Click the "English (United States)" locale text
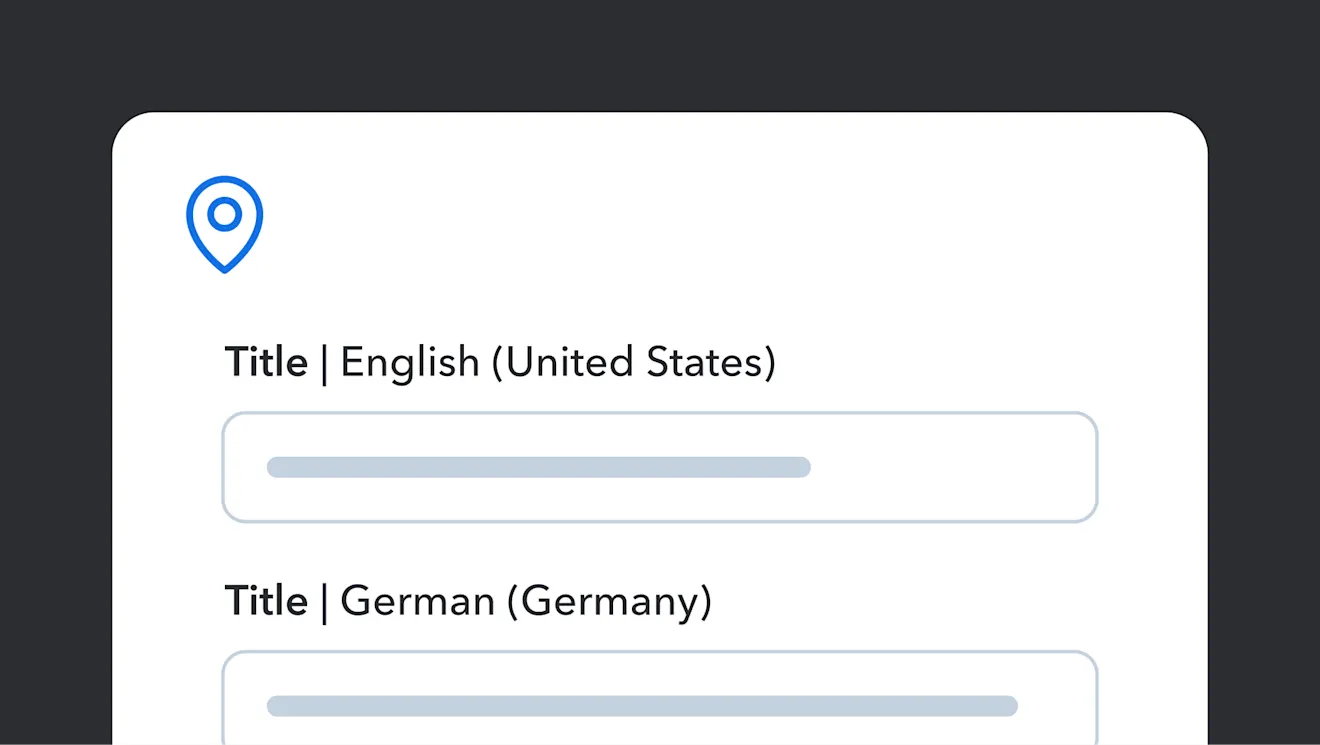The image size is (1320, 745). [x=557, y=362]
